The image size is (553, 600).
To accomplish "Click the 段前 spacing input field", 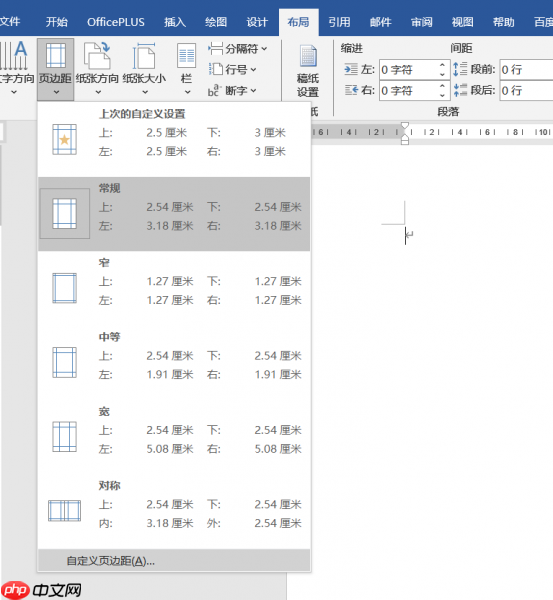I will 526,70.
